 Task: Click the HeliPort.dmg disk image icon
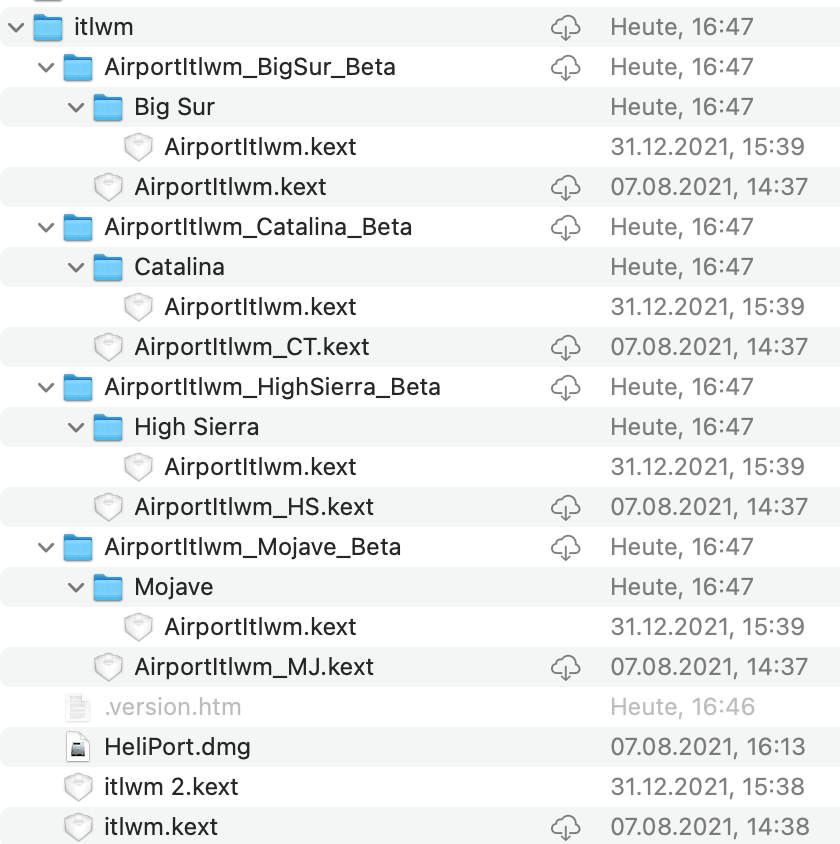(78, 747)
